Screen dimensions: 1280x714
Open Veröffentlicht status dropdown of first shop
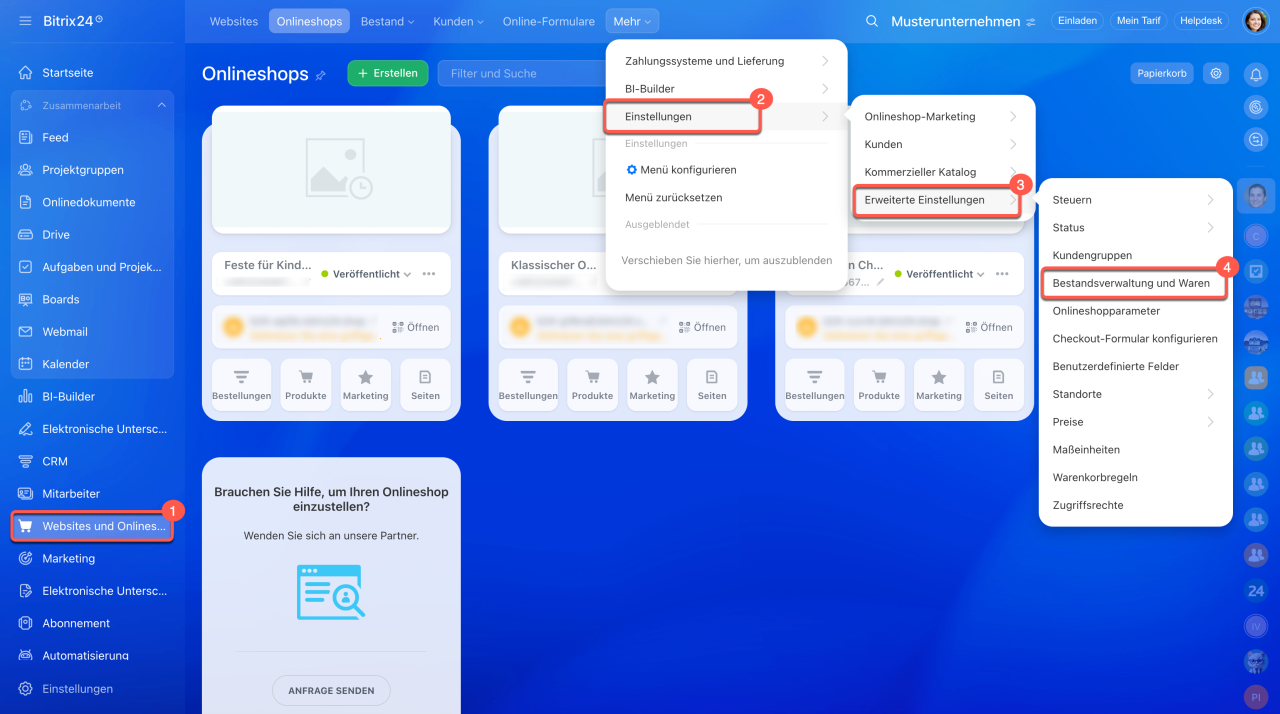(366, 274)
